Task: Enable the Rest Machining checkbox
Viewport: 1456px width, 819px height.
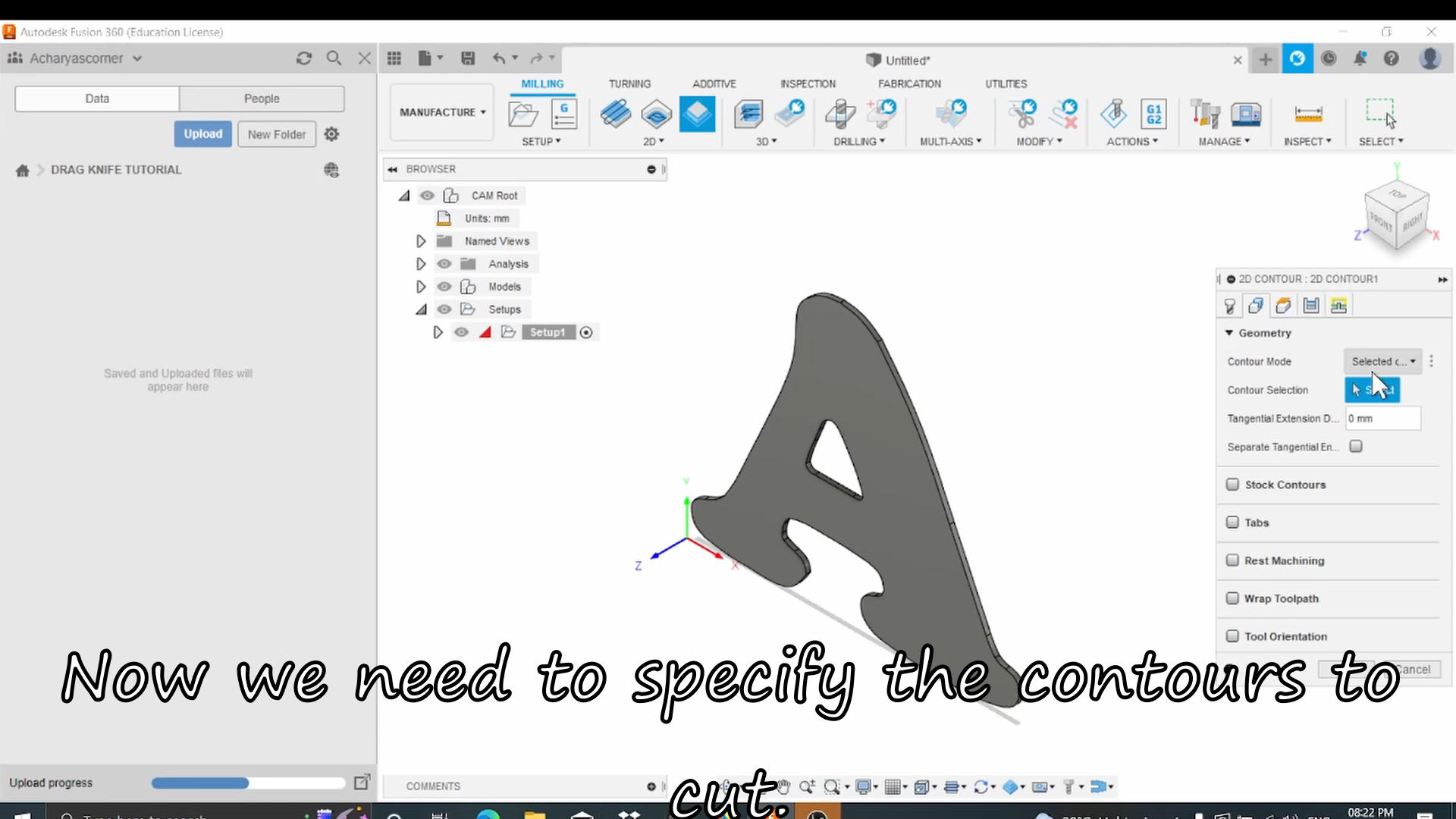Action: coord(1232,560)
